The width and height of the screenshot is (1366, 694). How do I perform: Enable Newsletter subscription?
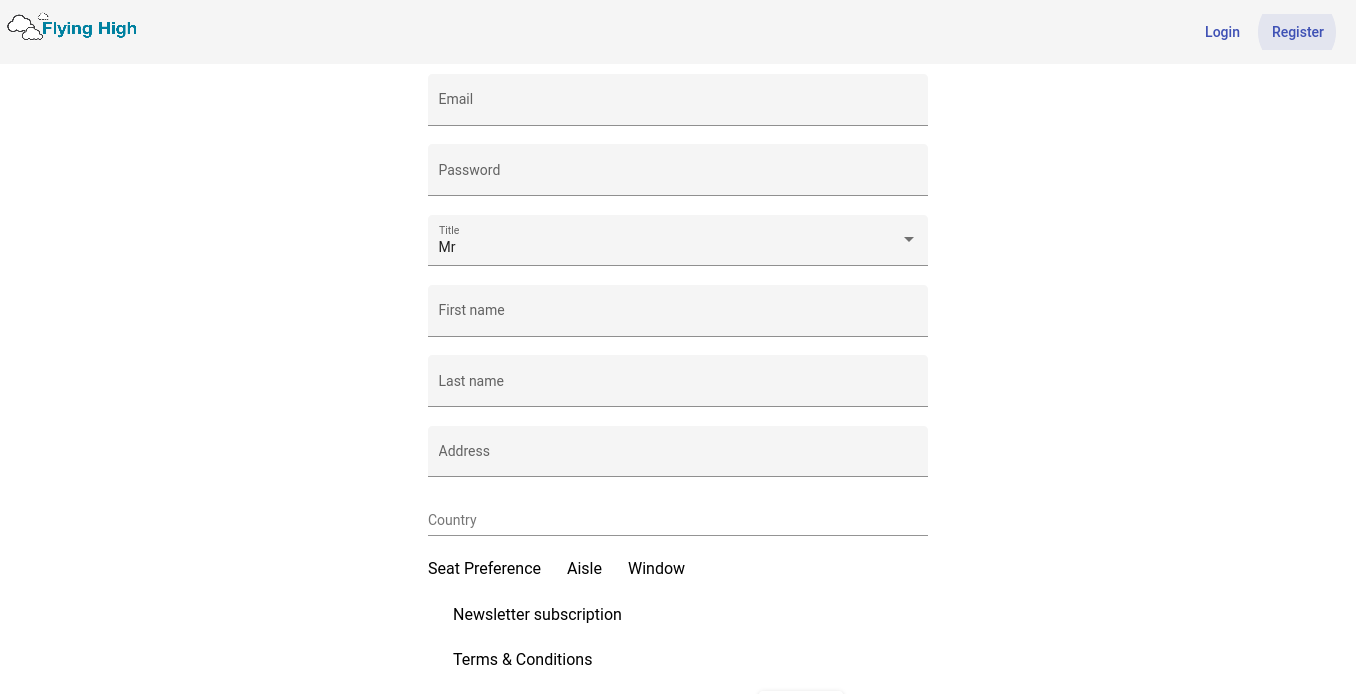point(537,615)
